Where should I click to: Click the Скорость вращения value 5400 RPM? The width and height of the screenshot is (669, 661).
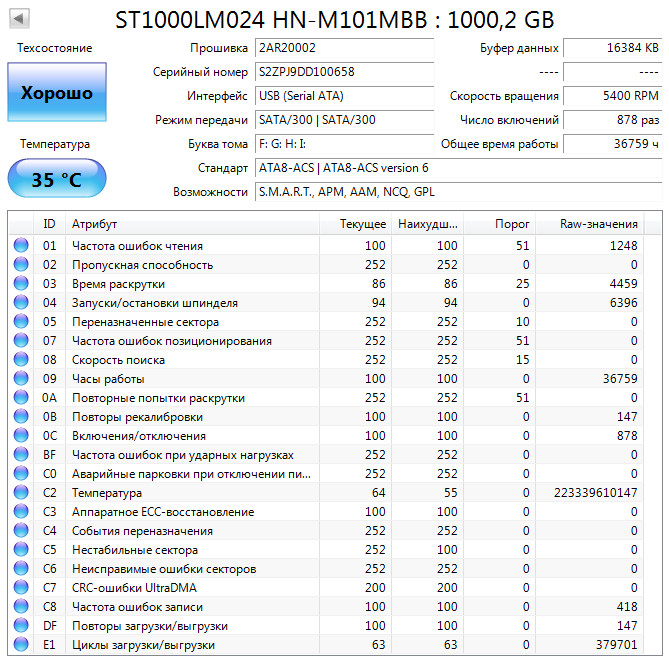[x=613, y=96]
